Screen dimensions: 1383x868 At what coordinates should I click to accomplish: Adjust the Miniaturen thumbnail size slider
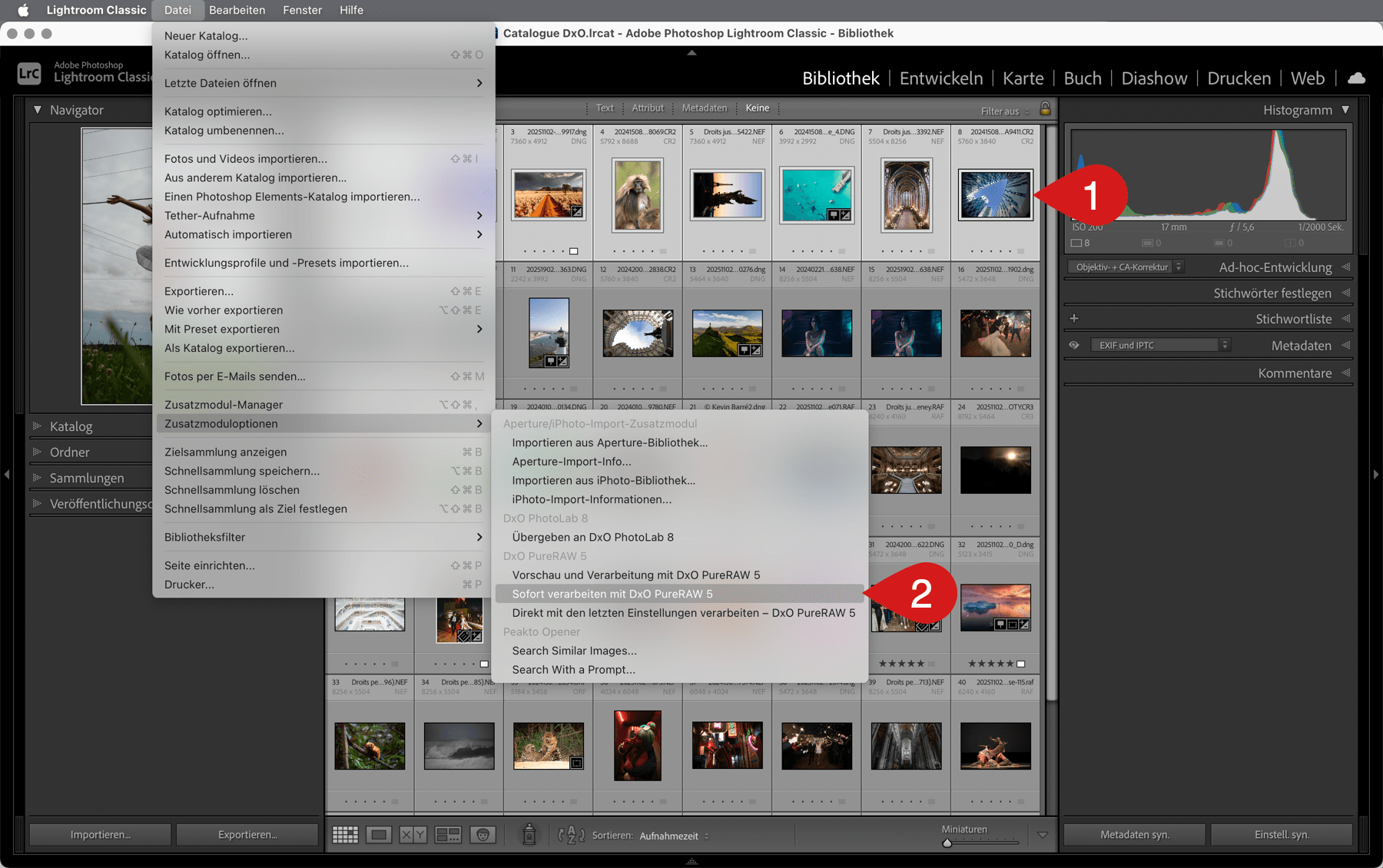tap(981, 843)
